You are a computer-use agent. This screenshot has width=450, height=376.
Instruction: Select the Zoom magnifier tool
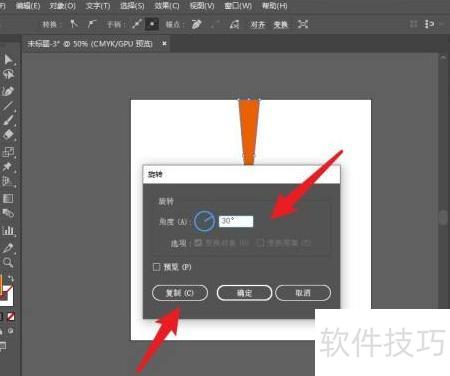point(8,262)
